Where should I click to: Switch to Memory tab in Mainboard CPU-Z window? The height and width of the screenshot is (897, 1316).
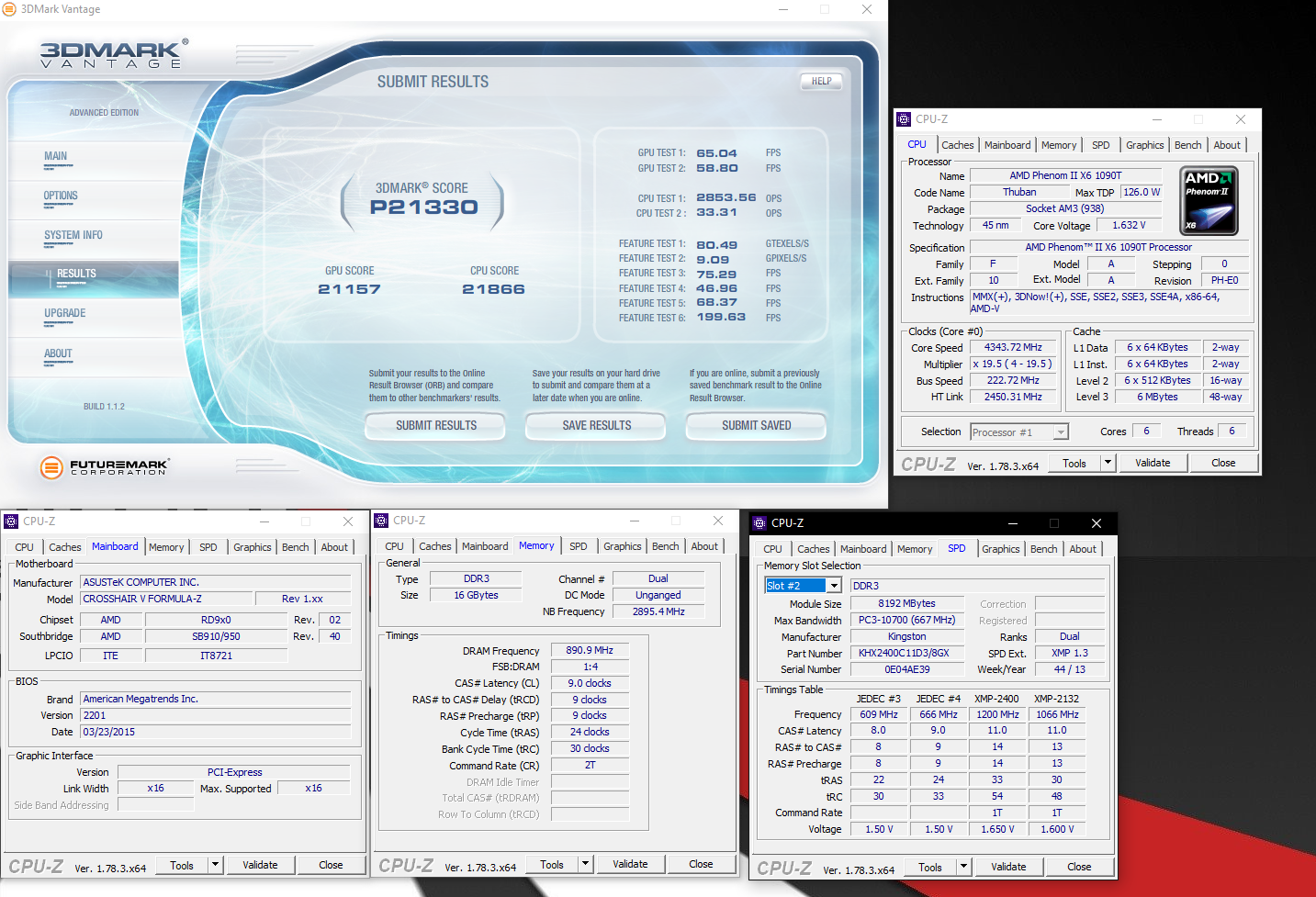tap(166, 547)
